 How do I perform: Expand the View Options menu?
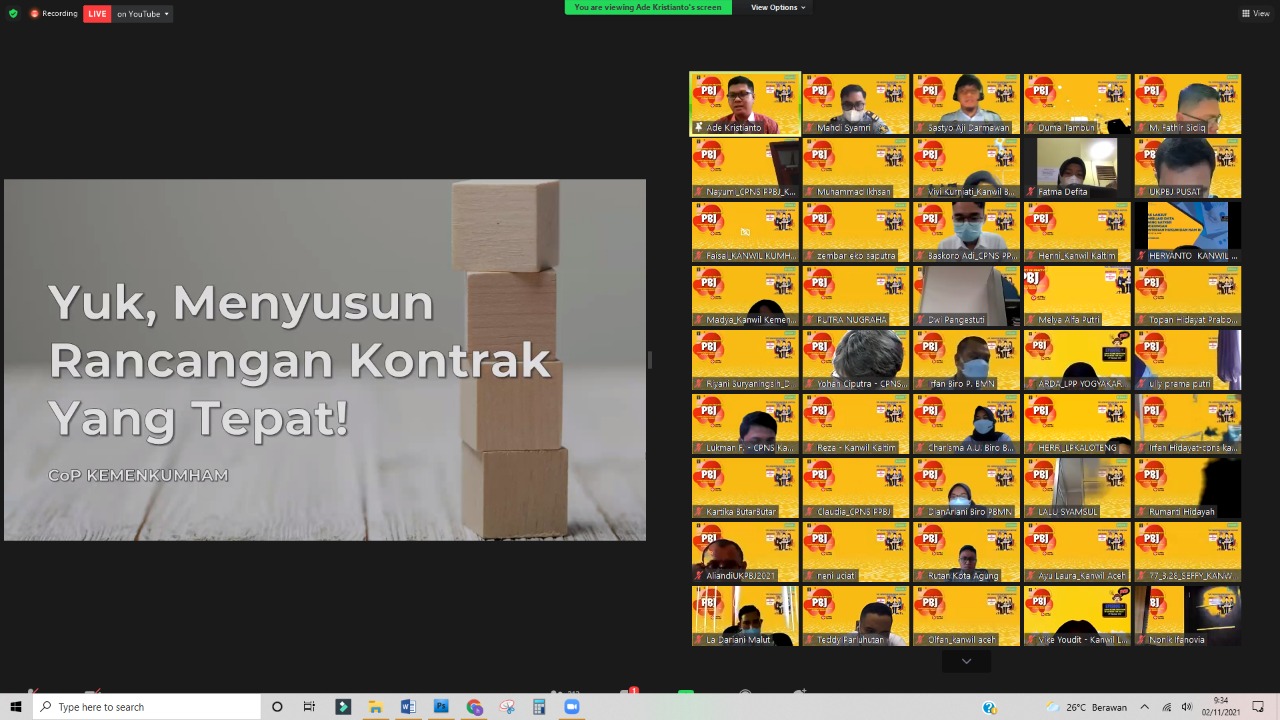[x=778, y=7]
